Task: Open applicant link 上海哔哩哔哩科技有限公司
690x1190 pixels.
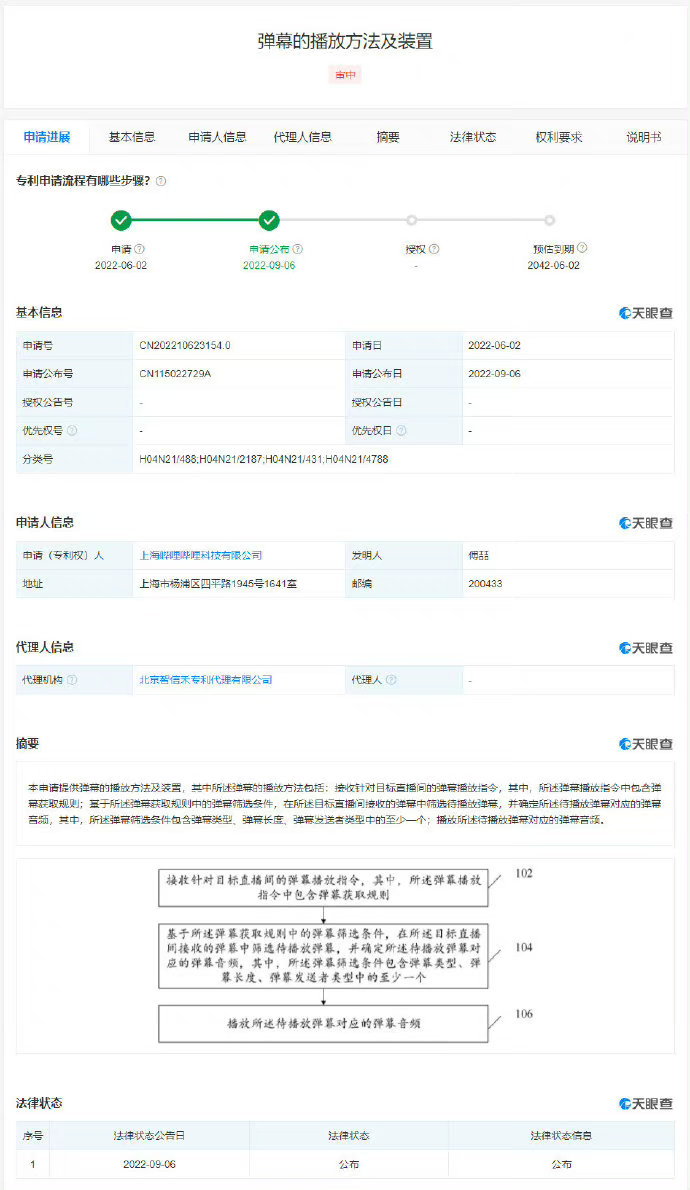Action: point(200,556)
